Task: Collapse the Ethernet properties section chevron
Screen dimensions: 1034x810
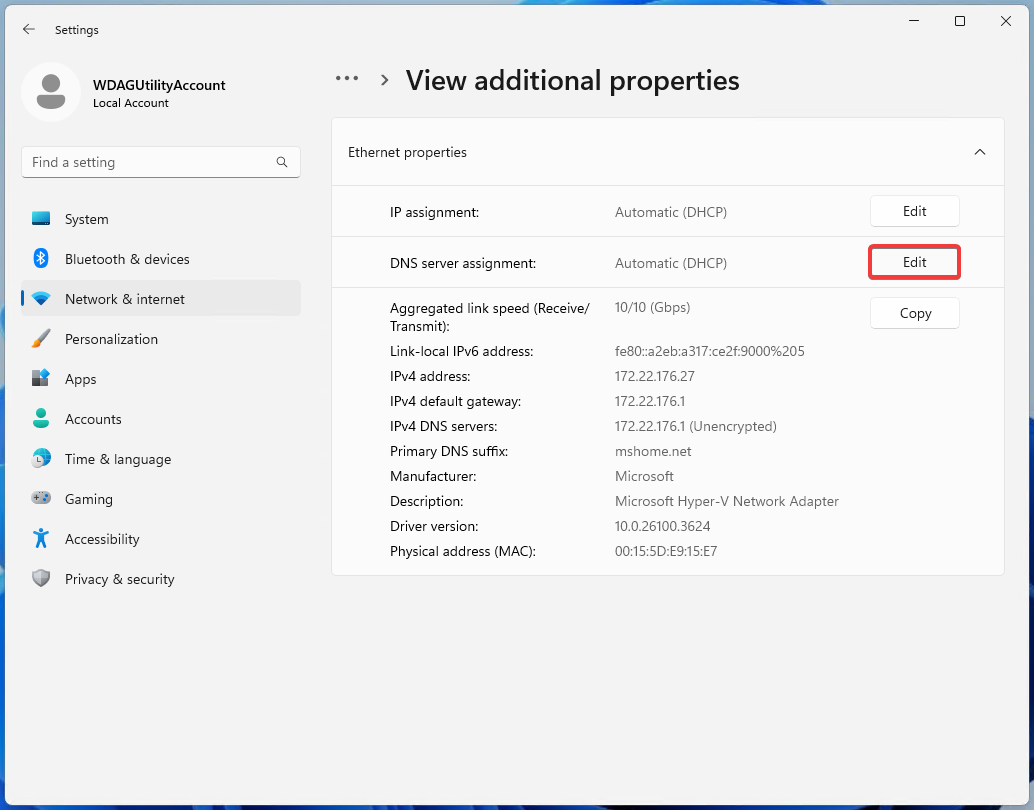Action: (979, 152)
